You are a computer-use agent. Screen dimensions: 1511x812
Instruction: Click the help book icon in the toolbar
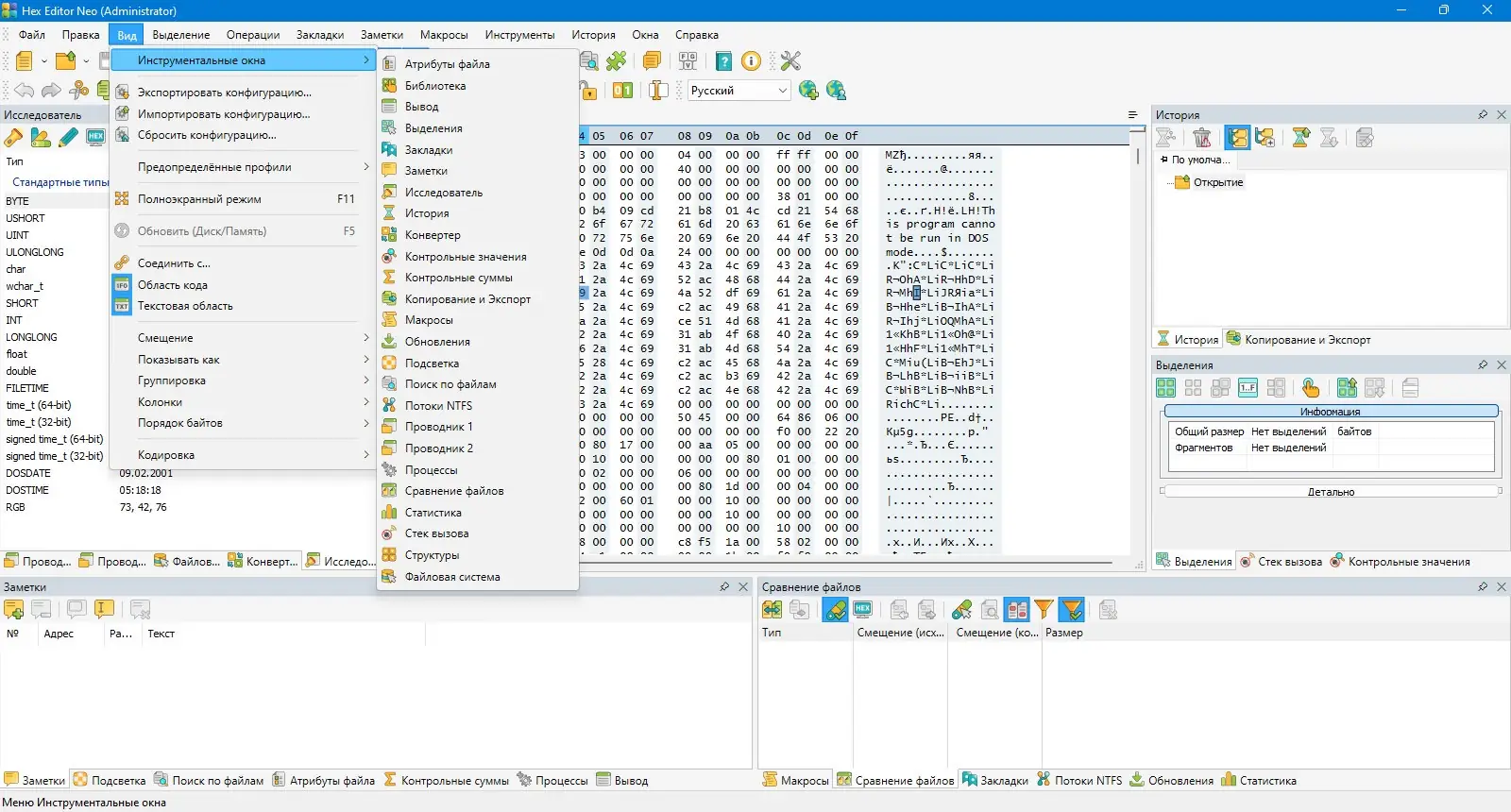pos(723,61)
